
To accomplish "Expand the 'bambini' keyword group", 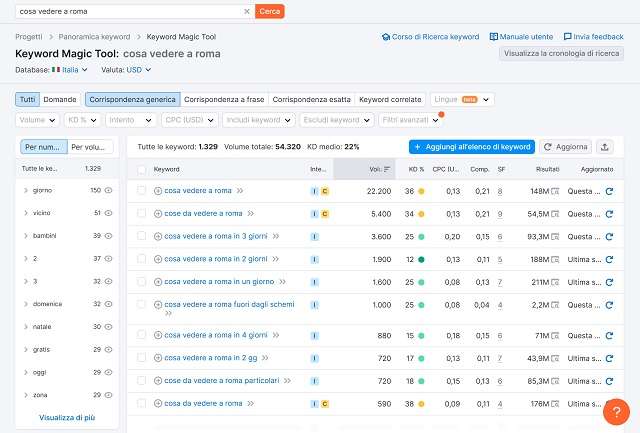I will [26, 235].
